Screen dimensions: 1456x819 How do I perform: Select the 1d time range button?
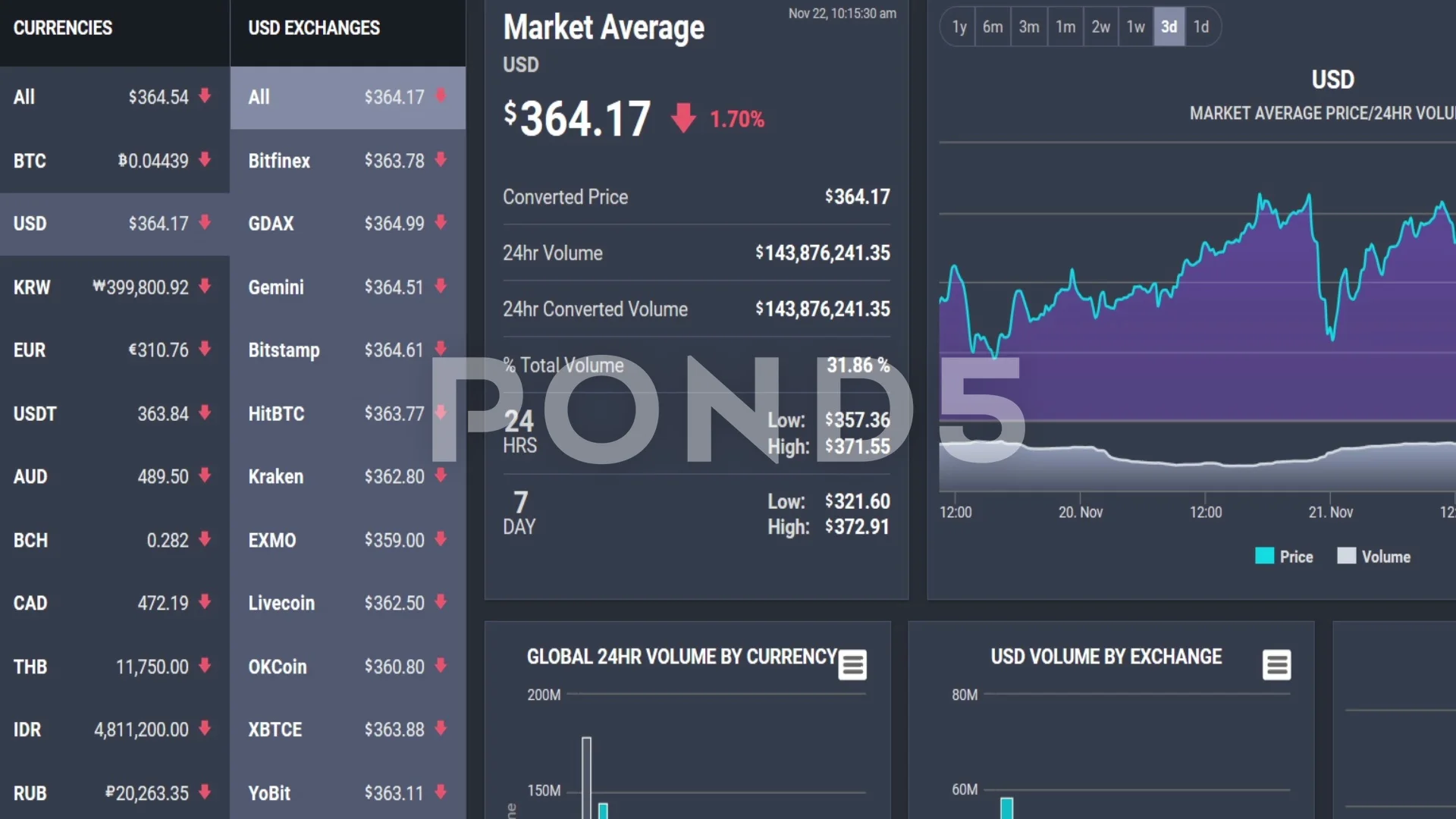coord(1200,27)
